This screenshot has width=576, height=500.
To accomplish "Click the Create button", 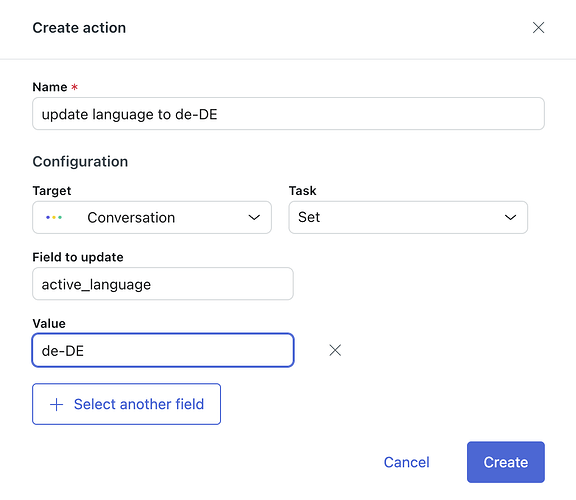I will [506, 462].
